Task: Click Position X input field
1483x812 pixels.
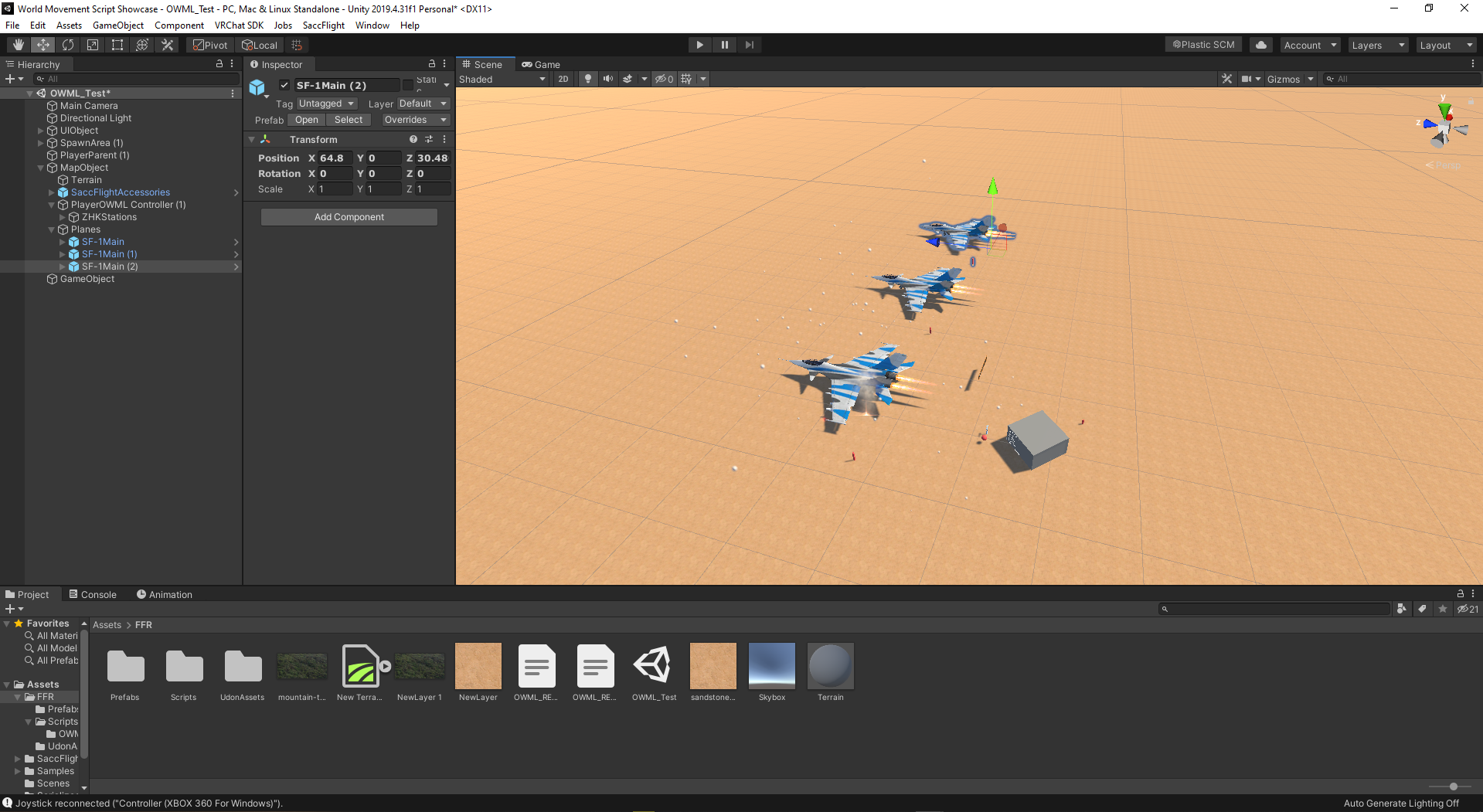Action: coord(335,158)
